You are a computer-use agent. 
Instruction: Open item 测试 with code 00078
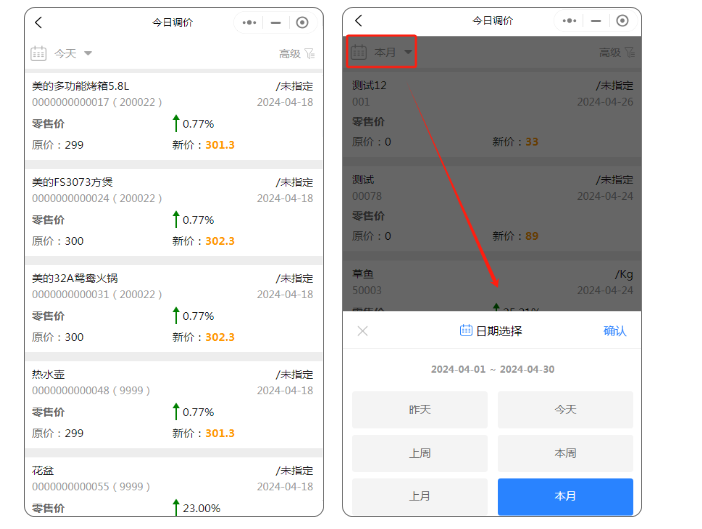pyautogui.click(x=363, y=180)
